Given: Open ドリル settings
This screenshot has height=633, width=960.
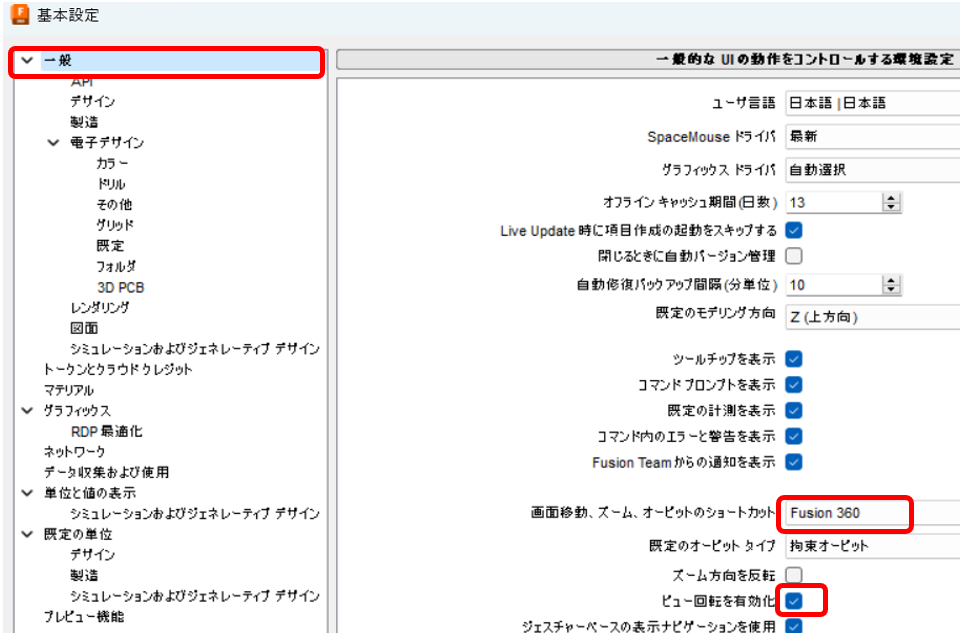Looking at the screenshot, I should point(111,184).
